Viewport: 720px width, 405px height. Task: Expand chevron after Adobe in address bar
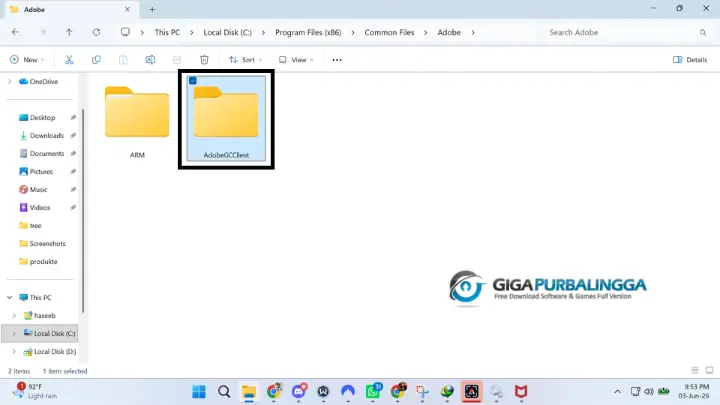point(472,33)
